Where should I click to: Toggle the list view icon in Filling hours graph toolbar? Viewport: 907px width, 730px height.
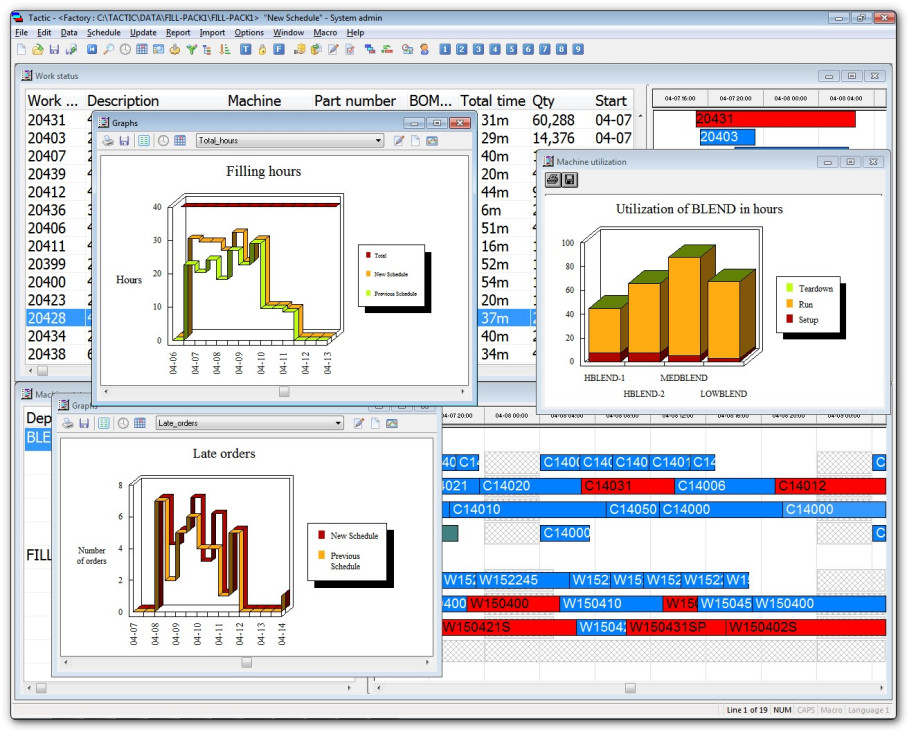point(145,141)
